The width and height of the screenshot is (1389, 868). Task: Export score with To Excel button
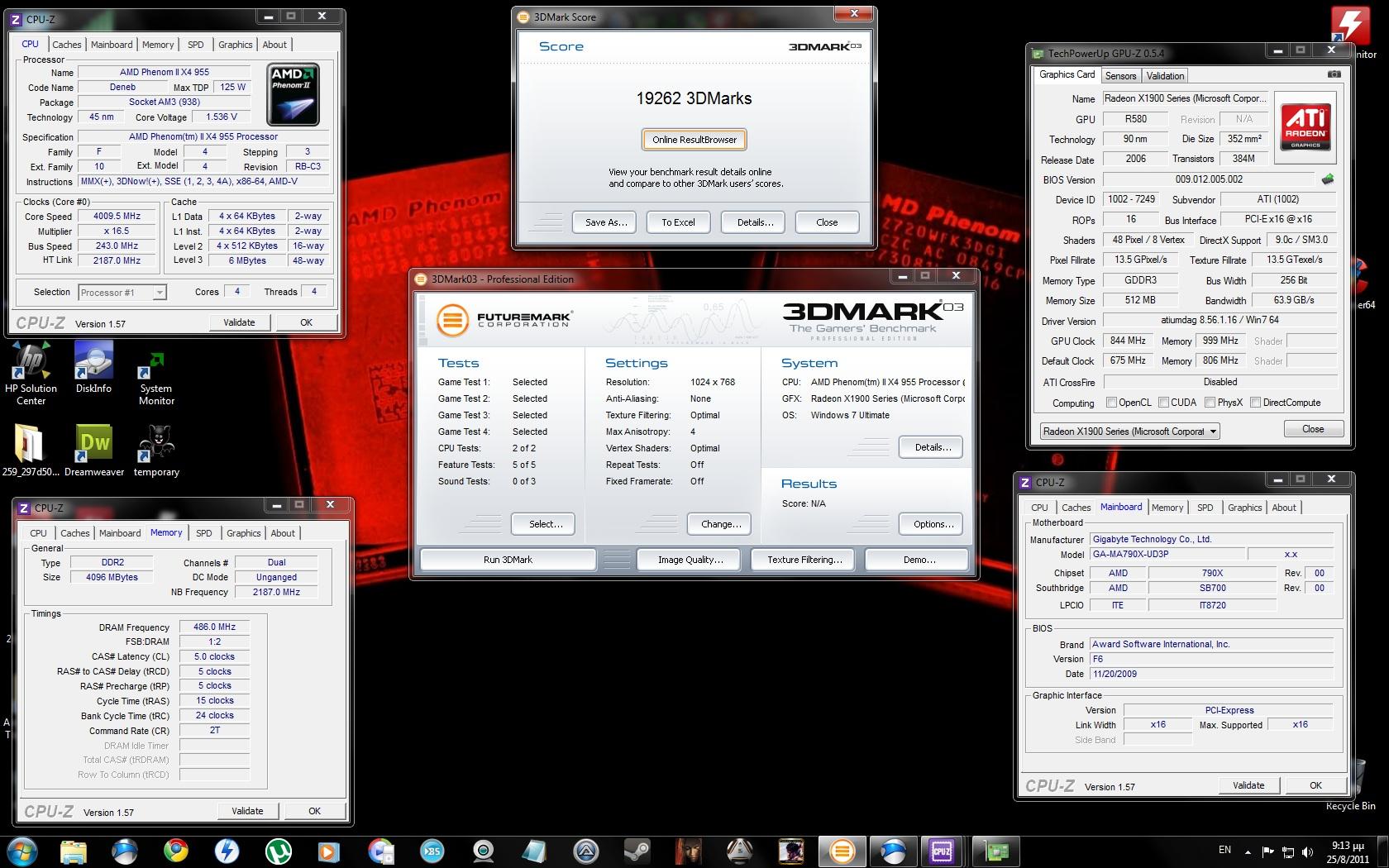[678, 222]
